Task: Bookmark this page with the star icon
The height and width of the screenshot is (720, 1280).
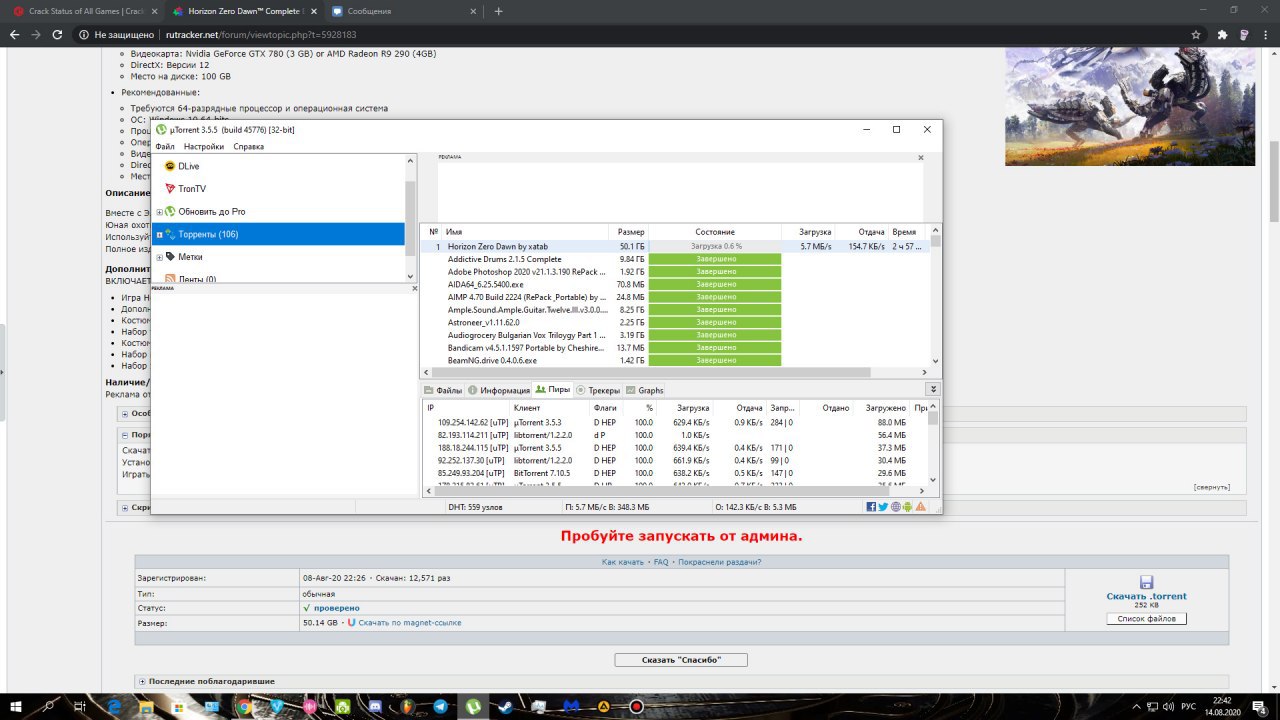Action: 1196,34
